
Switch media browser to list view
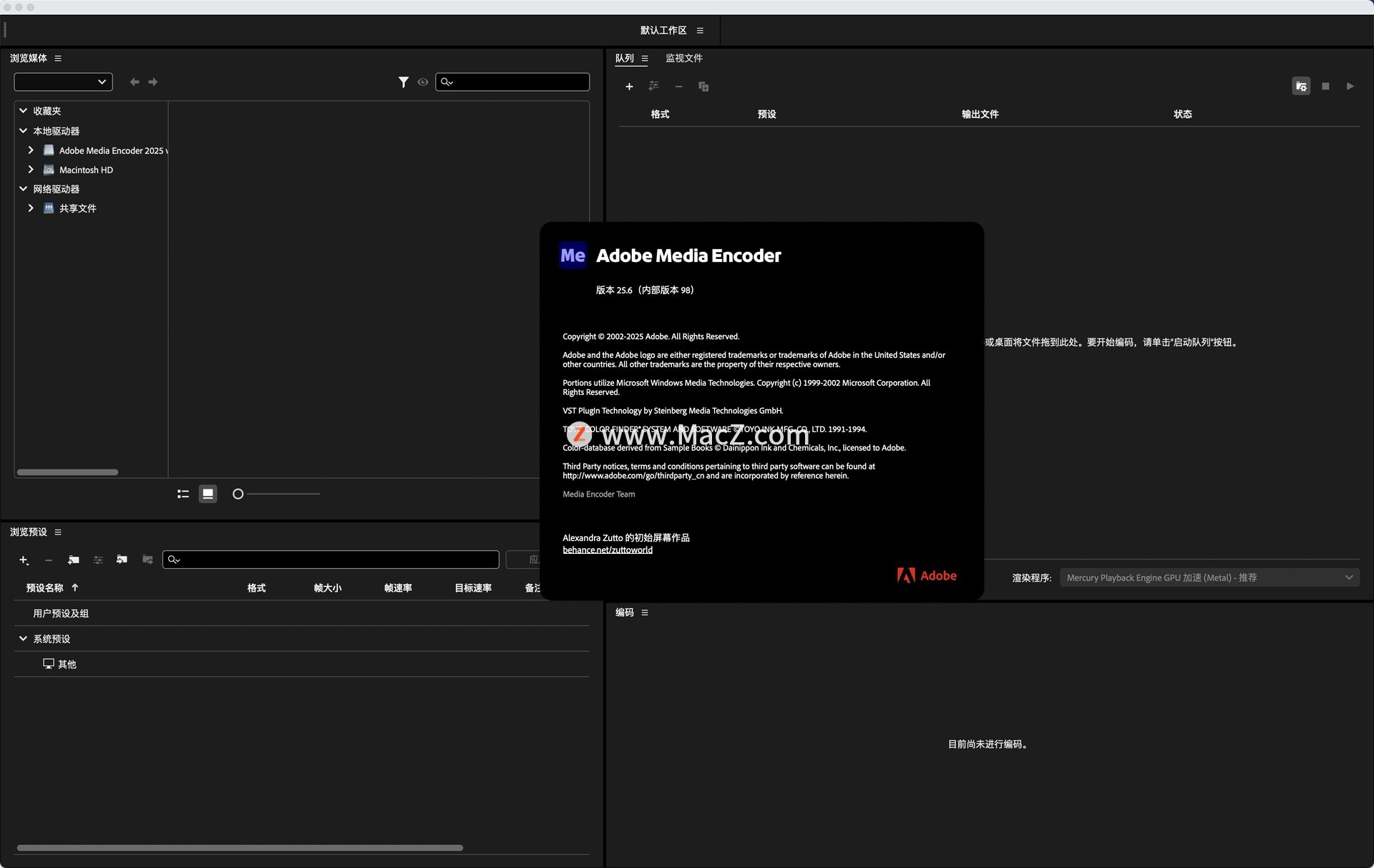tap(183, 494)
